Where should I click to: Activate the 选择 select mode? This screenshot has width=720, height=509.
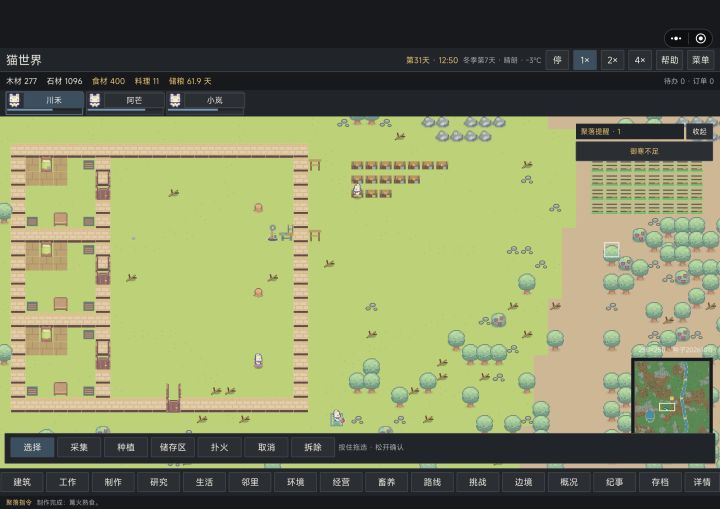(x=32, y=447)
